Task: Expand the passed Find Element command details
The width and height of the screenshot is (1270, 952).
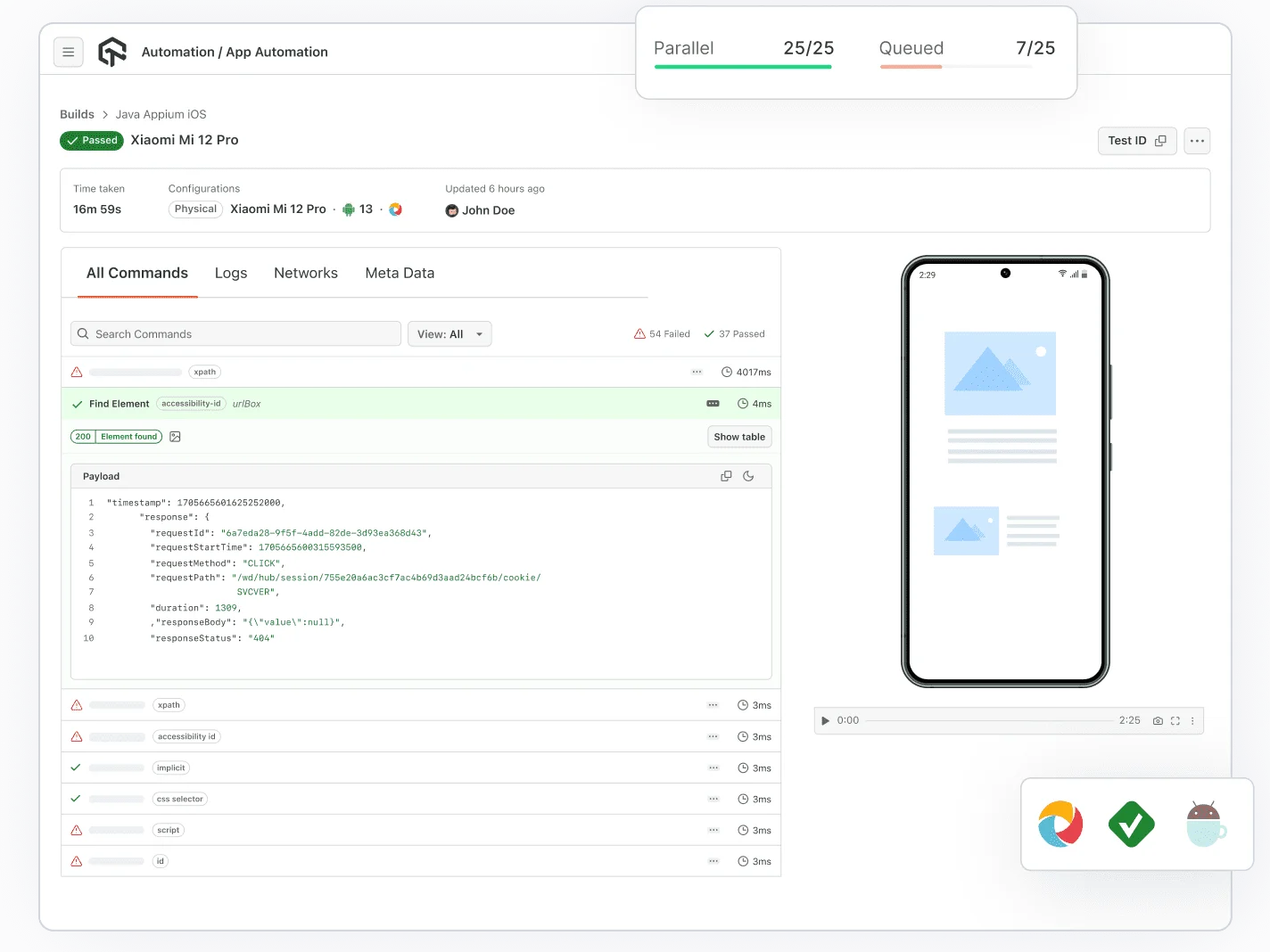Action: click(711, 403)
